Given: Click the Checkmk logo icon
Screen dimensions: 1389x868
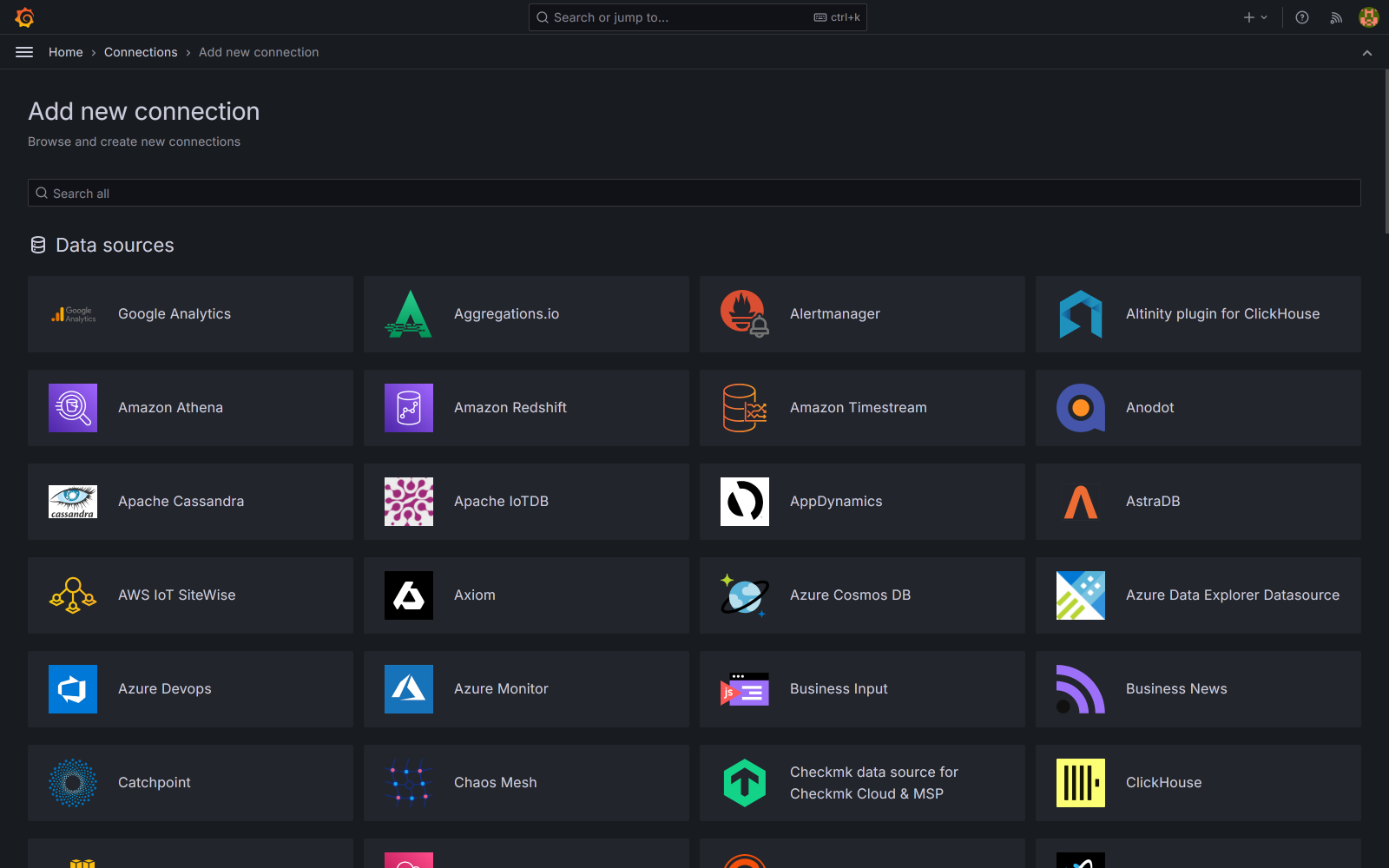Looking at the screenshot, I should (745, 783).
